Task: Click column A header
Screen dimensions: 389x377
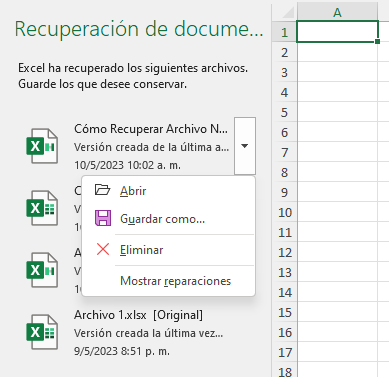Action: [x=337, y=13]
